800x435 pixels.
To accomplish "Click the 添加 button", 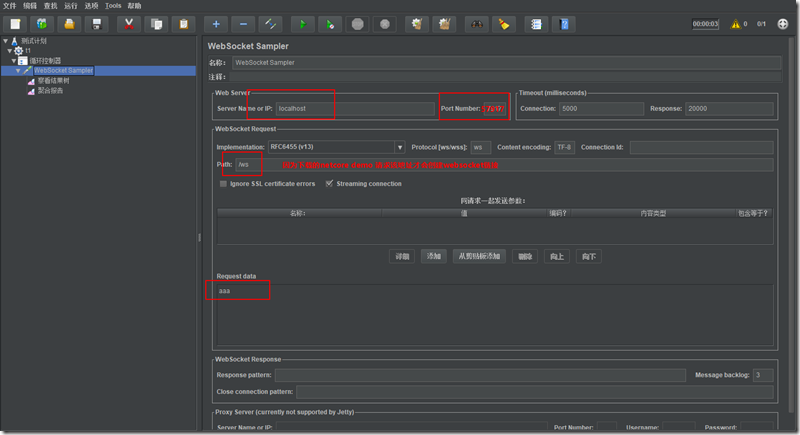I will [434, 257].
